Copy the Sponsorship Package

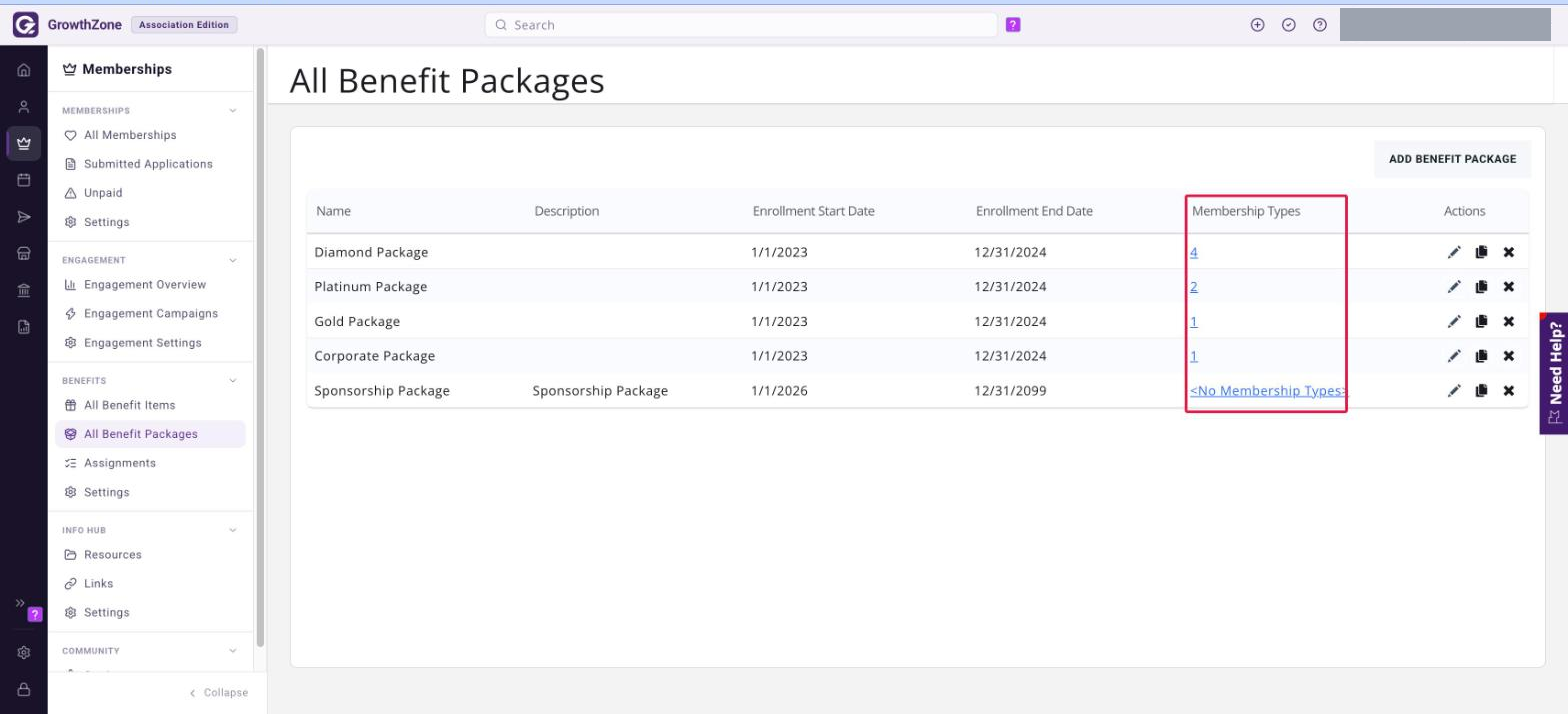tap(1481, 391)
